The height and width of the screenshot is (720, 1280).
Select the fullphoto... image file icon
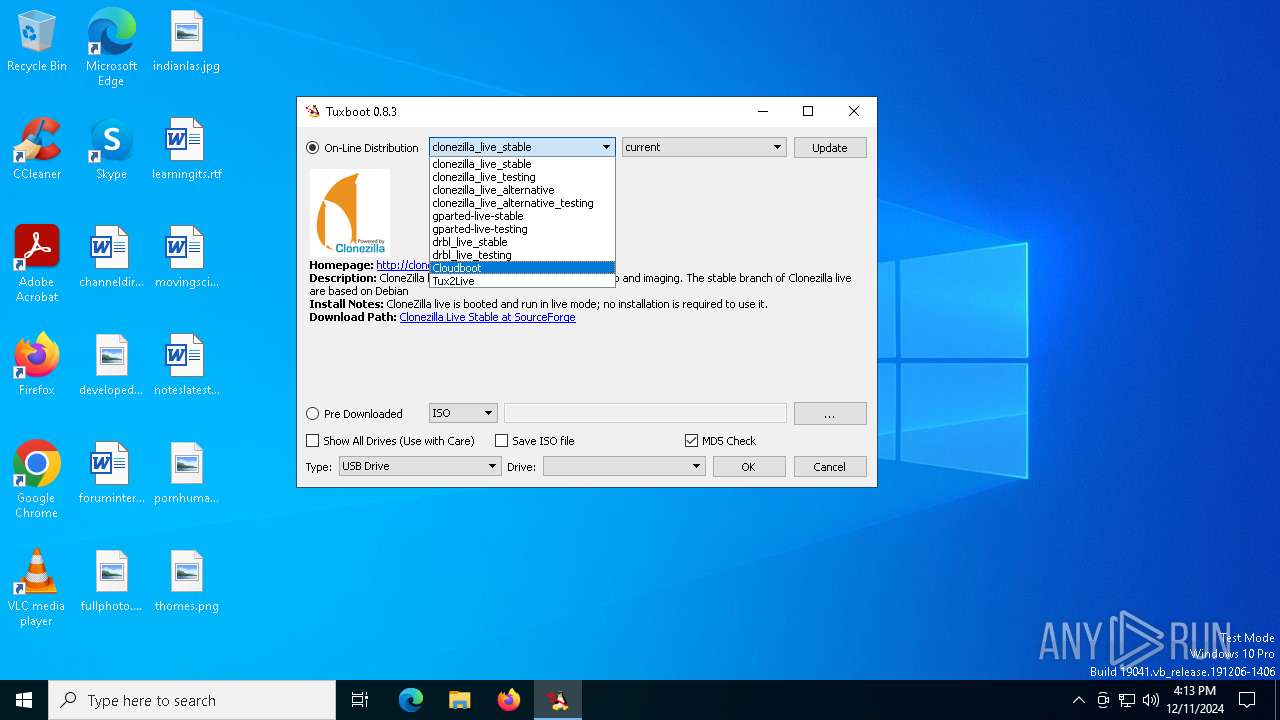point(111,582)
